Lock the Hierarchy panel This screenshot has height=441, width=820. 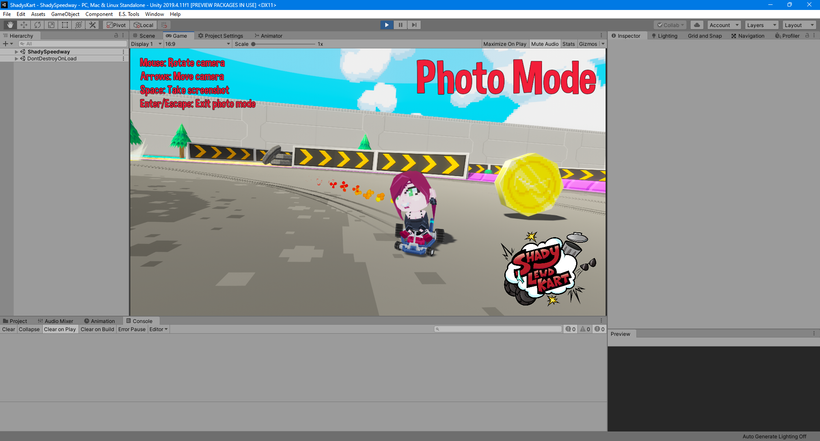point(116,36)
